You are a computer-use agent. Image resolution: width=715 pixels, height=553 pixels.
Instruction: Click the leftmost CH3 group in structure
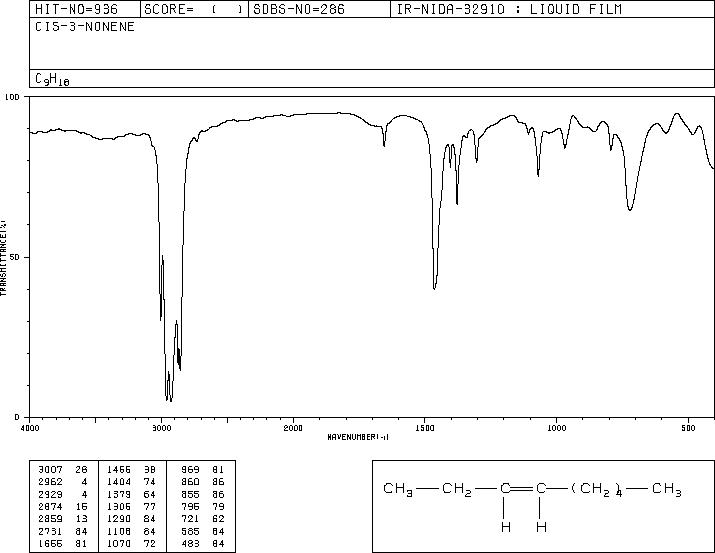(x=398, y=489)
